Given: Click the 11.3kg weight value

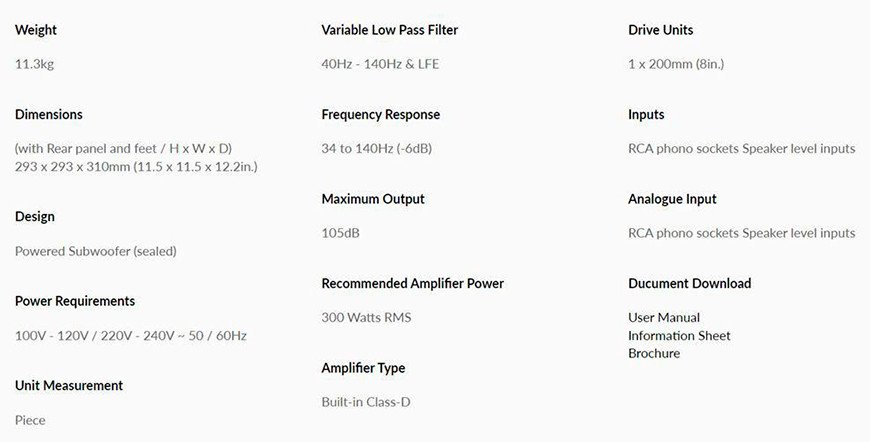Looking at the screenshot, I should coord(35,65).
